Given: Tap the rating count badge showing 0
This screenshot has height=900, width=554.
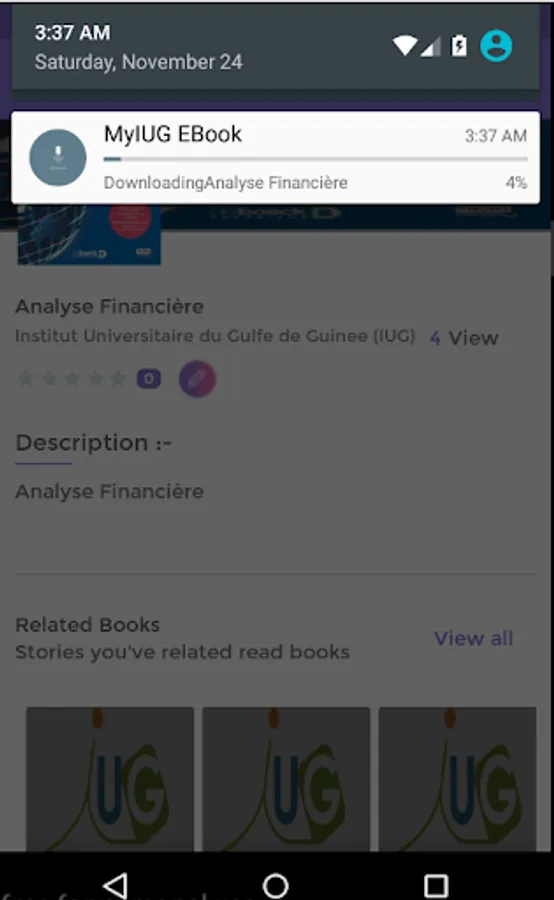Looking at the screenshot, I should click(149, 379).
